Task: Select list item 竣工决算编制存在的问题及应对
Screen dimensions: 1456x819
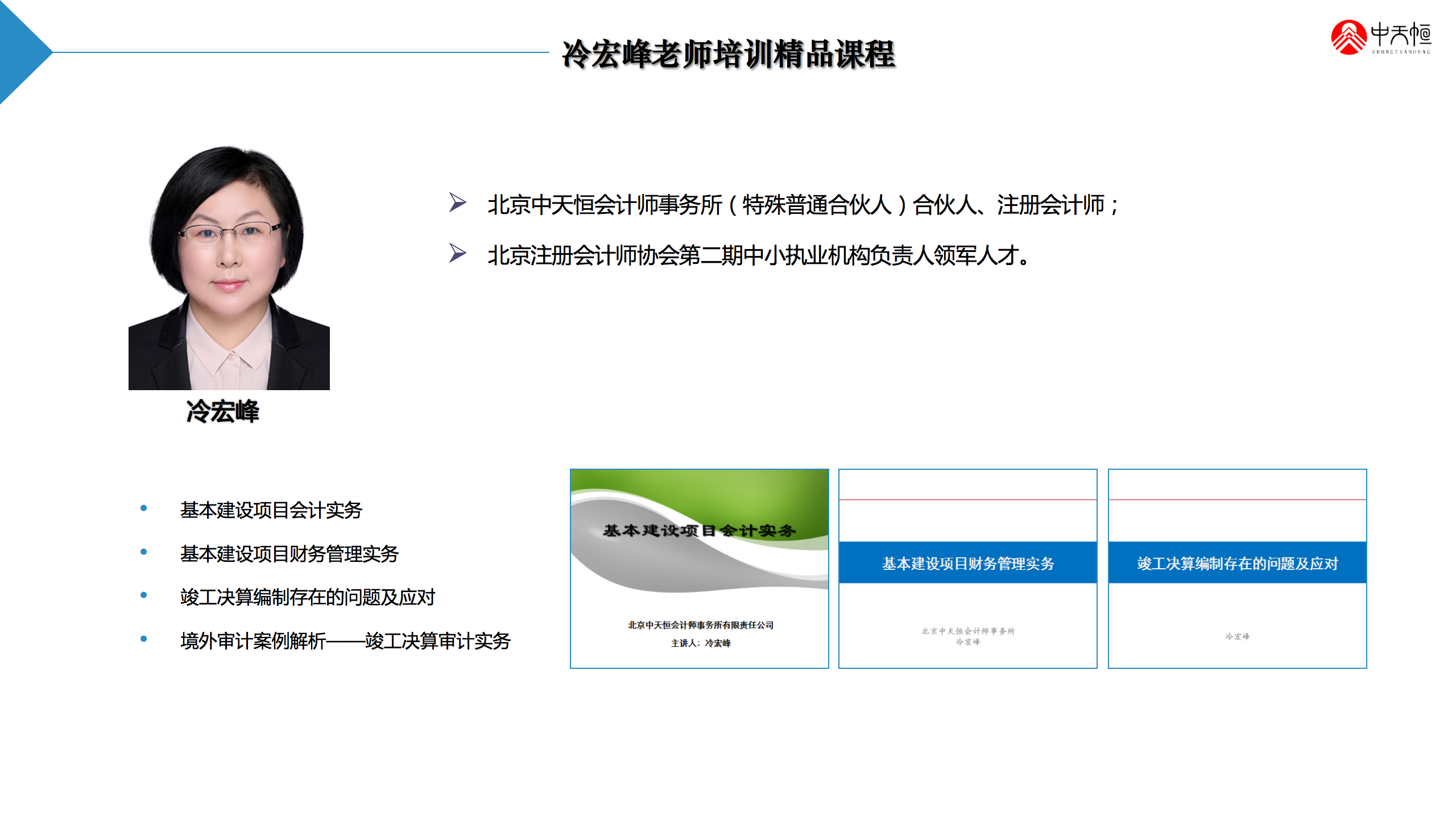Action: (x=307, y=597)
